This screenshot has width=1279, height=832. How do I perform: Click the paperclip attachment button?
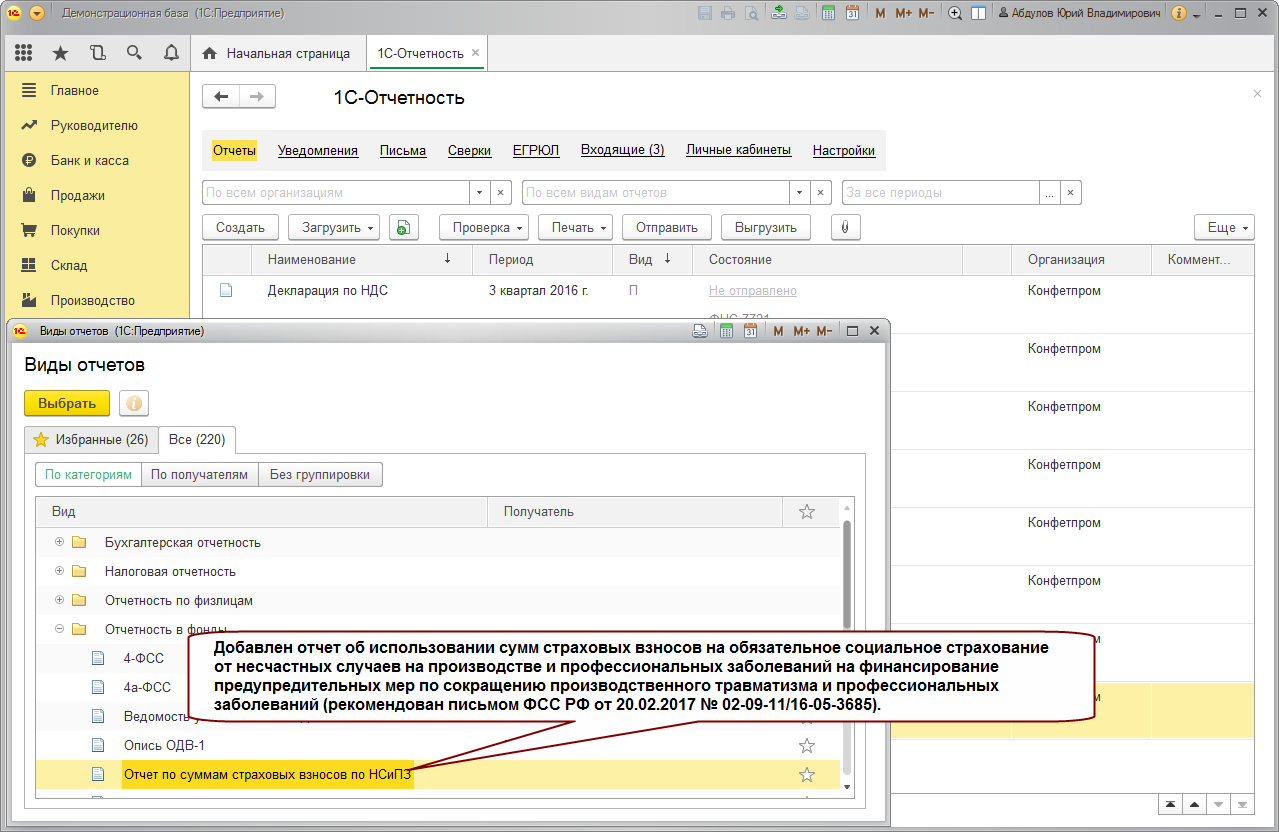pos(845,227)
